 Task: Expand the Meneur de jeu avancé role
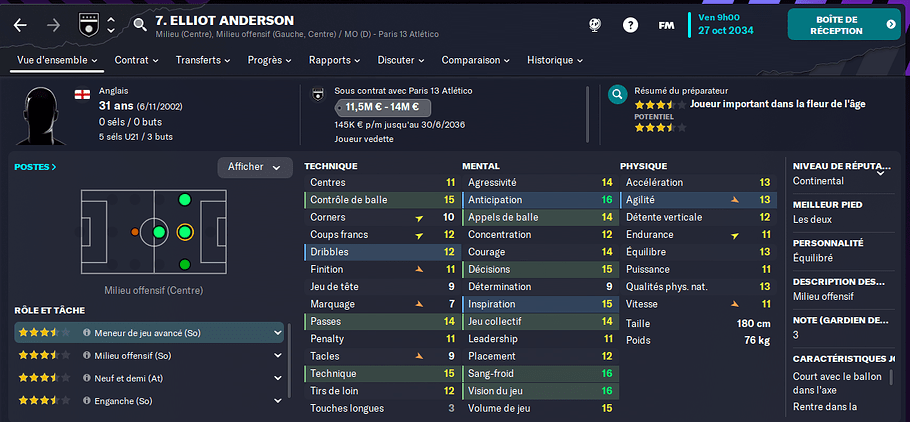(277, 333)
